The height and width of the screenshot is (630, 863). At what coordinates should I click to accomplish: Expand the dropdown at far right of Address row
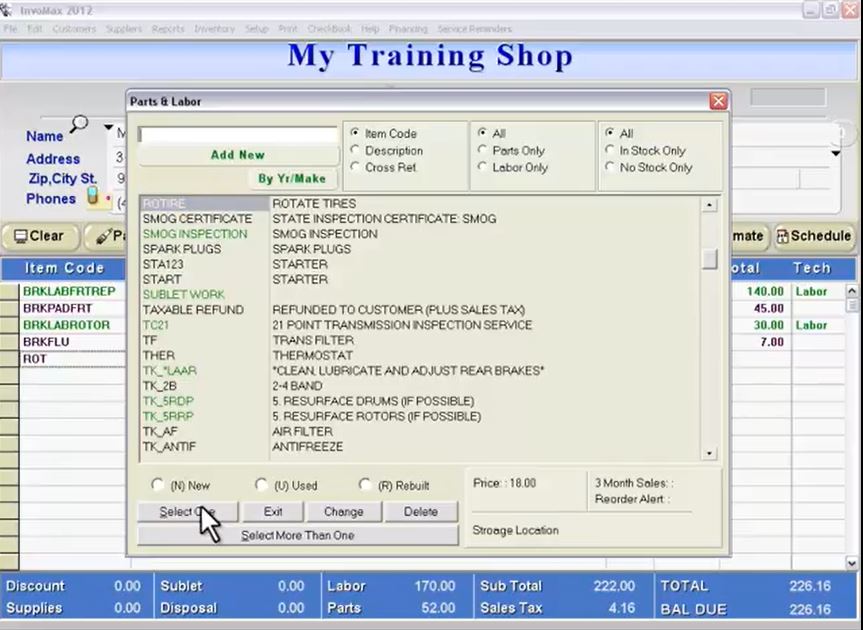(834, 153)
